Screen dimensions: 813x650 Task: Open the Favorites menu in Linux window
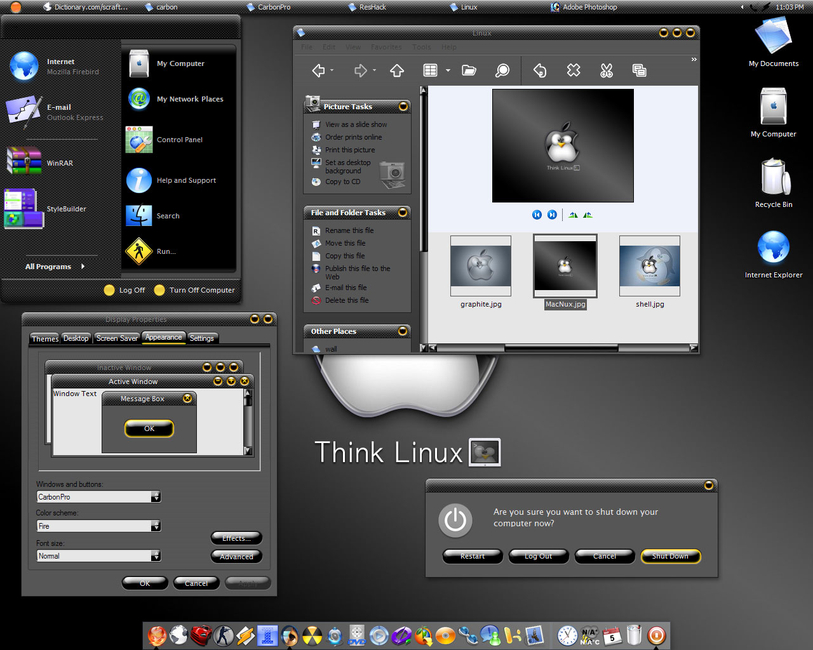(x=386, y=47)
